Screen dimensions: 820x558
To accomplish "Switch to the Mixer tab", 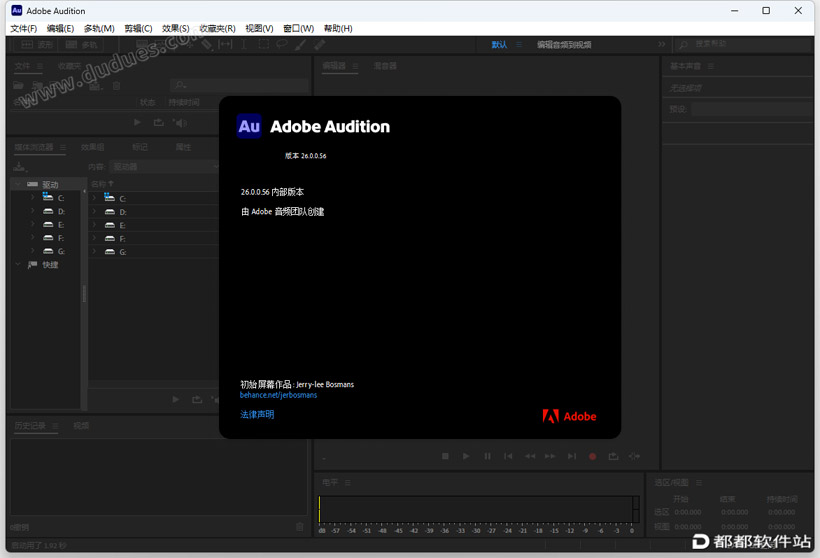I will tap(385, 66).
